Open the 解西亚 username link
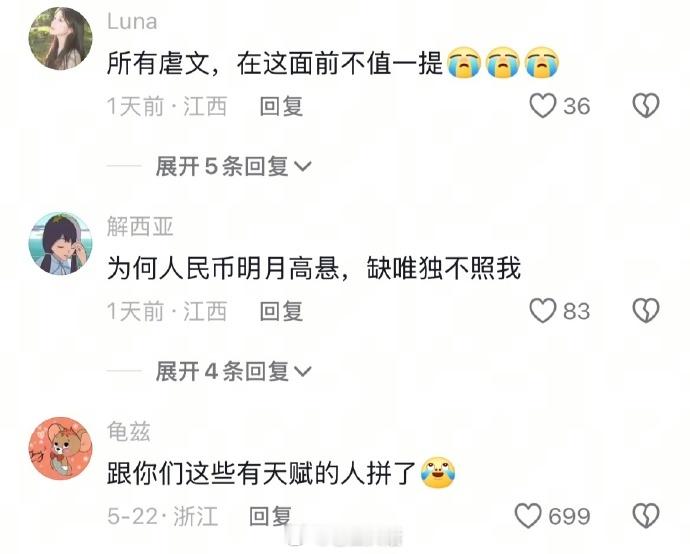690x554 pixels. tap(140, 227)
